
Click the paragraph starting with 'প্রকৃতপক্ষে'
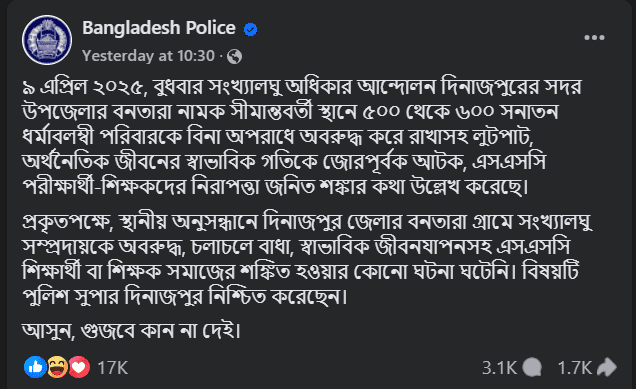click(x=307, y=259)
